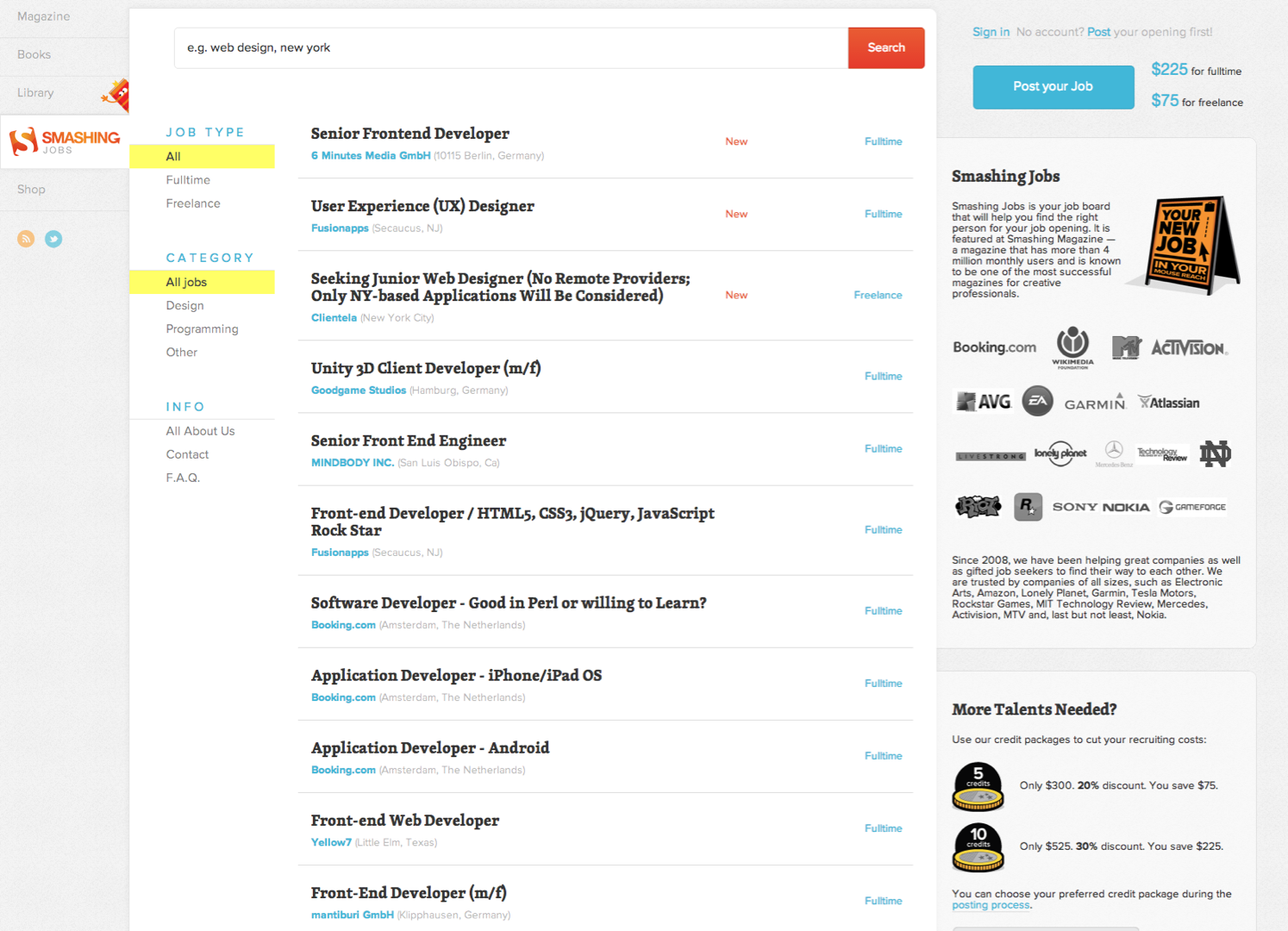Open the All About Us page
The image size is (1288, 931).
200,431
